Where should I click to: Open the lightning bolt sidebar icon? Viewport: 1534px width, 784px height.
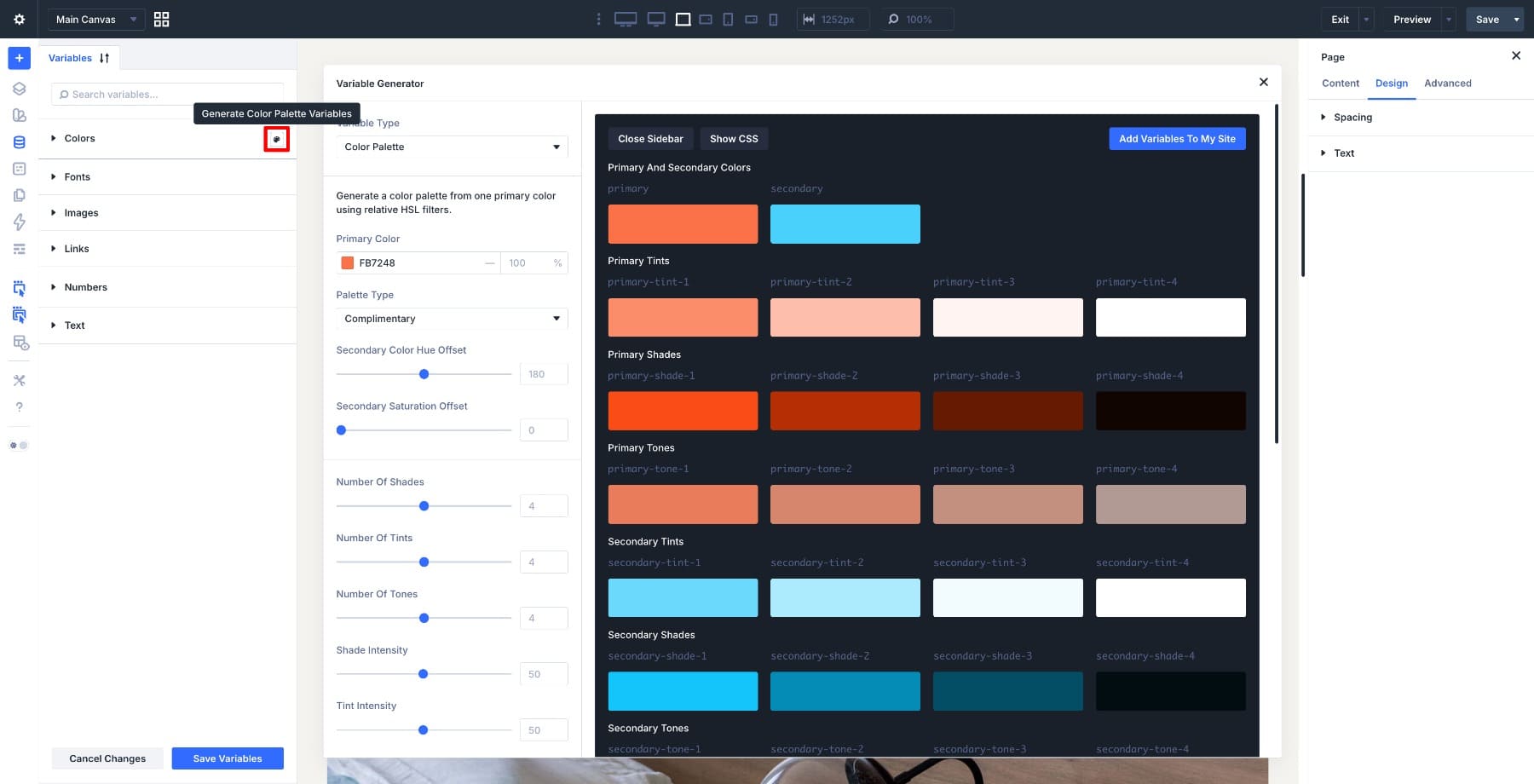click(19, 222)
